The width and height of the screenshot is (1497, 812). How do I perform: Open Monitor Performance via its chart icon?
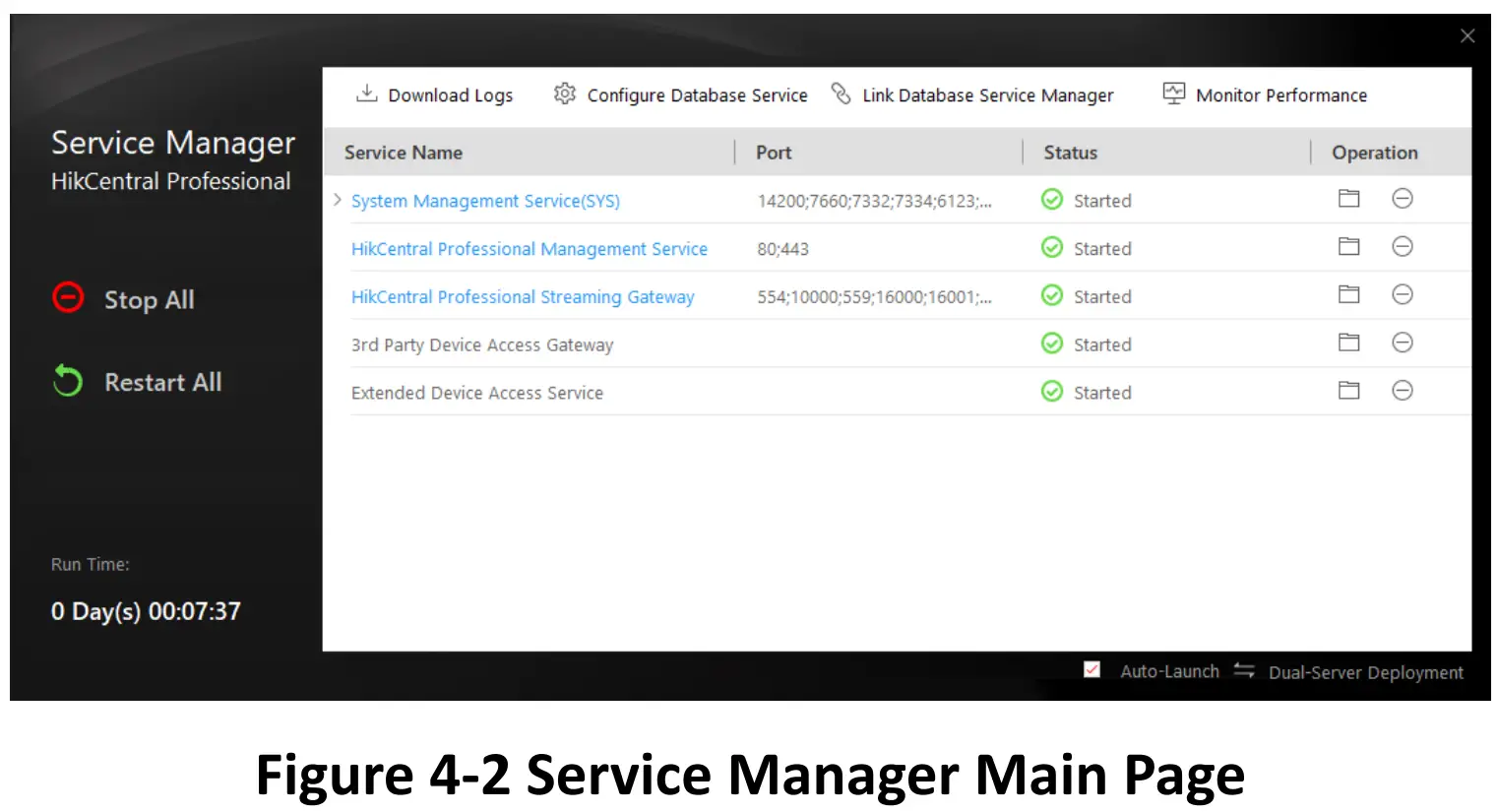tap(1173, 94)
